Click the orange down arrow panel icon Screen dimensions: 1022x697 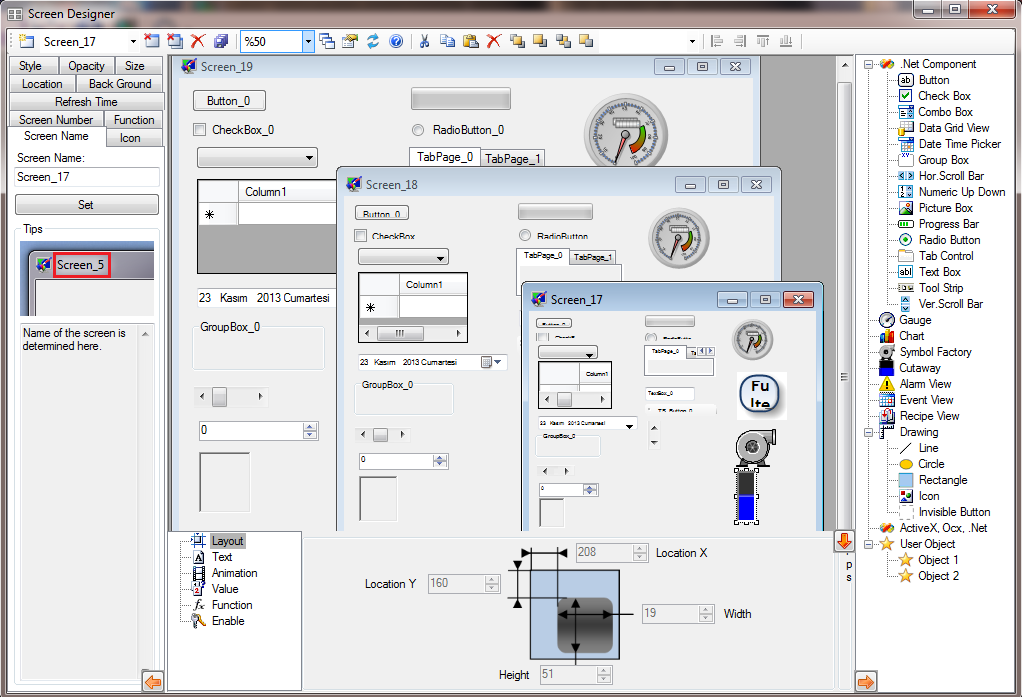[x=844, y=541]
